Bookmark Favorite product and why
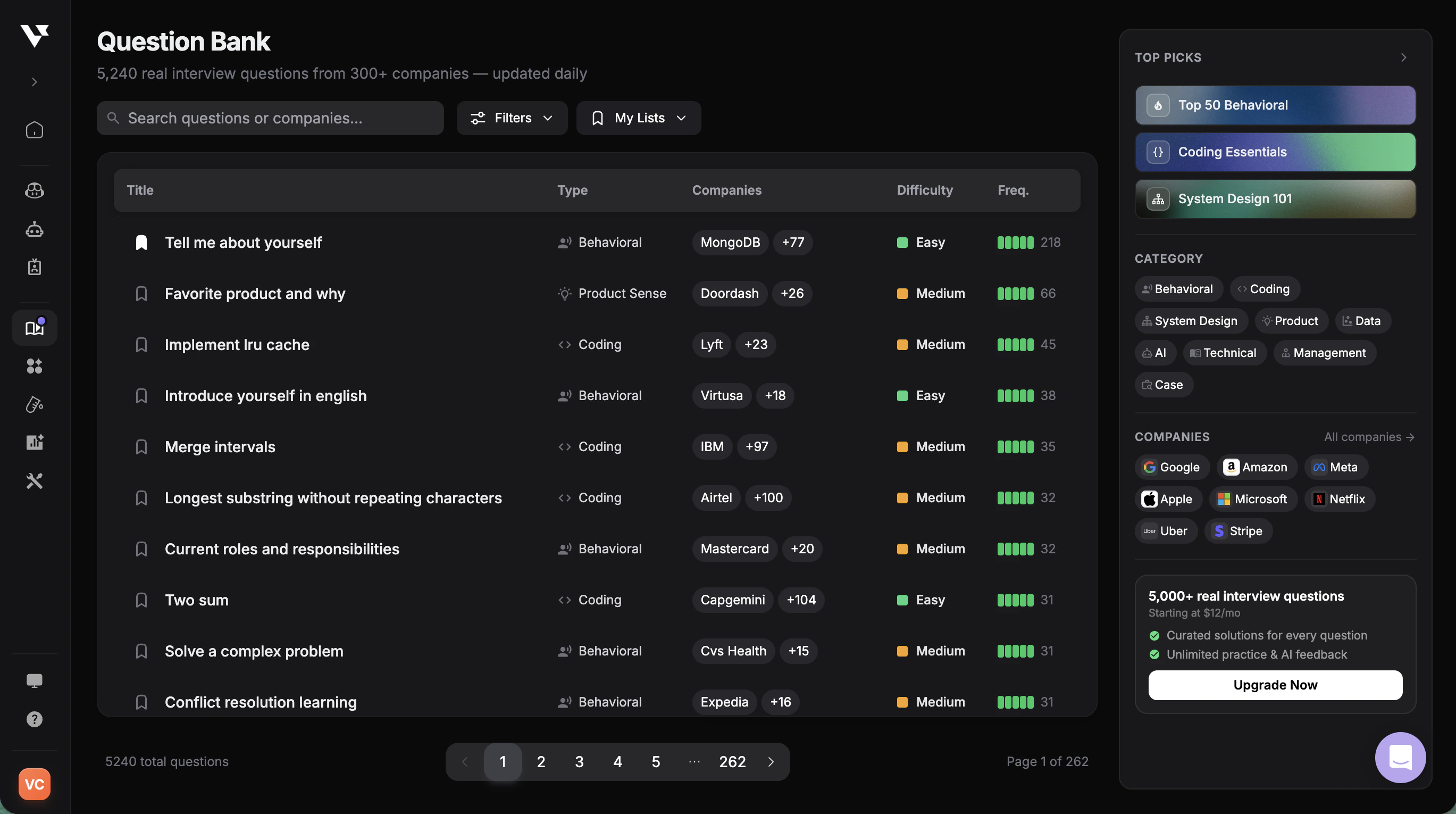The height and width of the screenshot is (814, 1456). tap(141, 294)
